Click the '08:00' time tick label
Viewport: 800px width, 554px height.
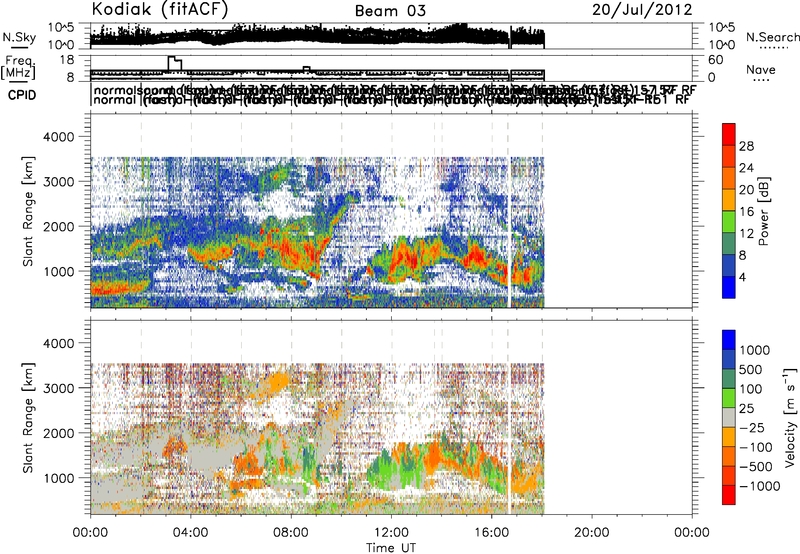(x=291, y=533)
